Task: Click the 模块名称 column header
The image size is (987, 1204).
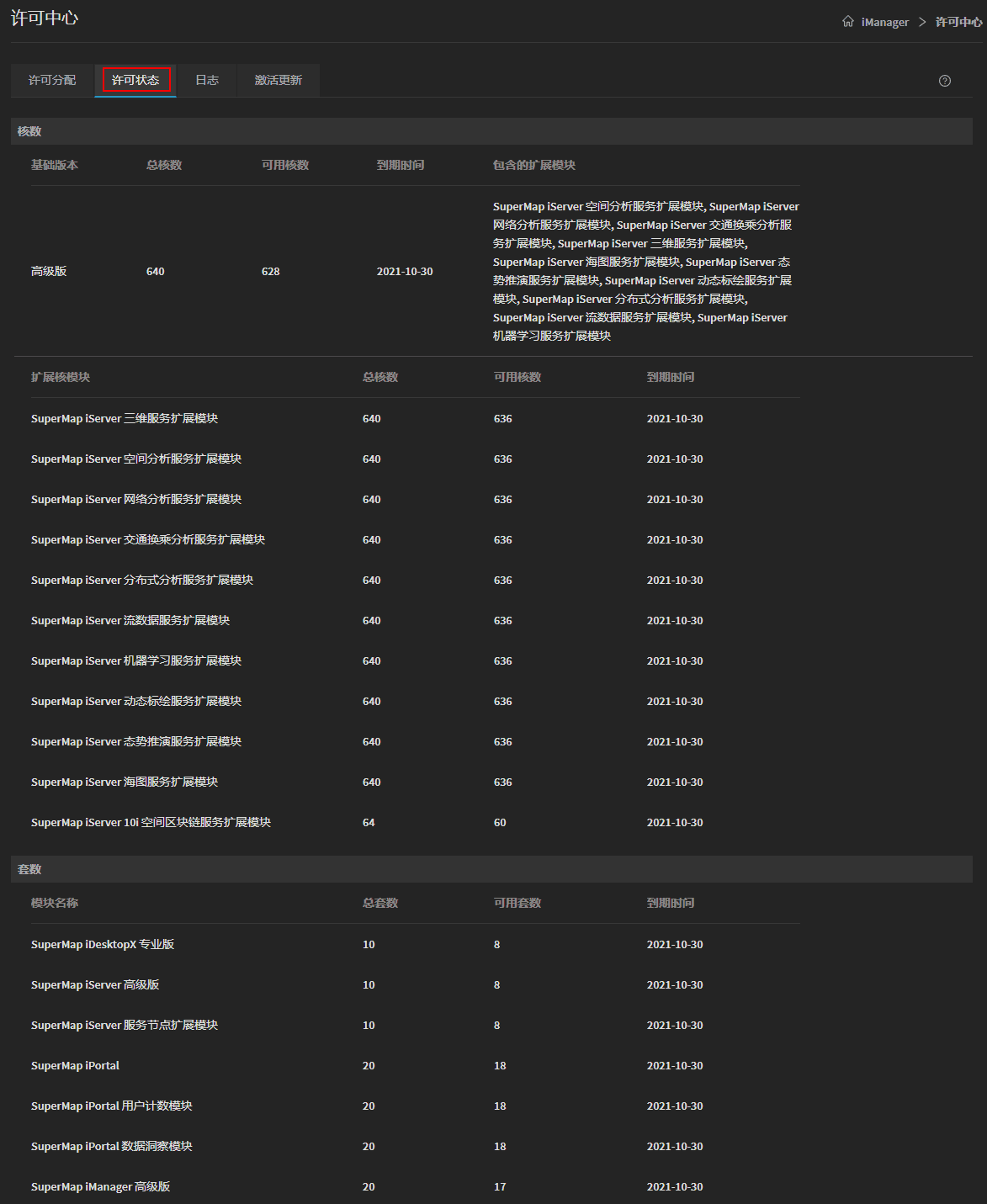Action: tap(55, 903)
